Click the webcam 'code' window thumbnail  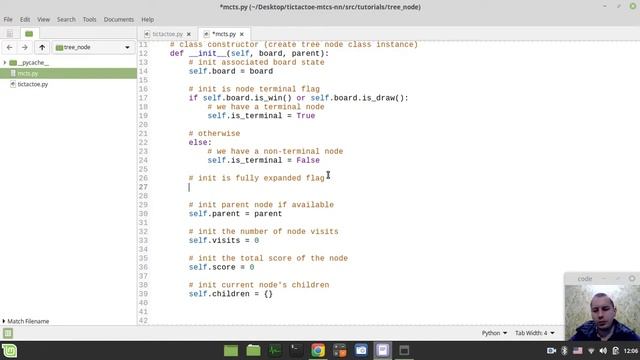pyautogui.click(x=602, y=313)
